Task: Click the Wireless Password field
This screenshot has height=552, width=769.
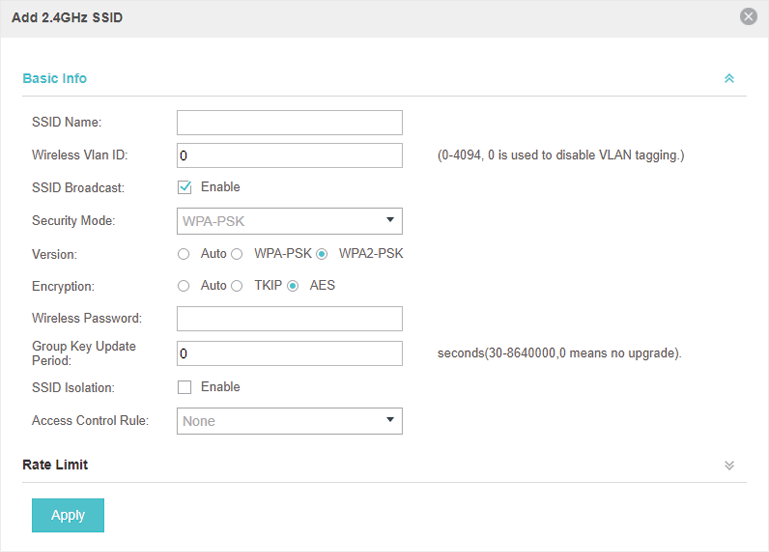Action: 290,319
